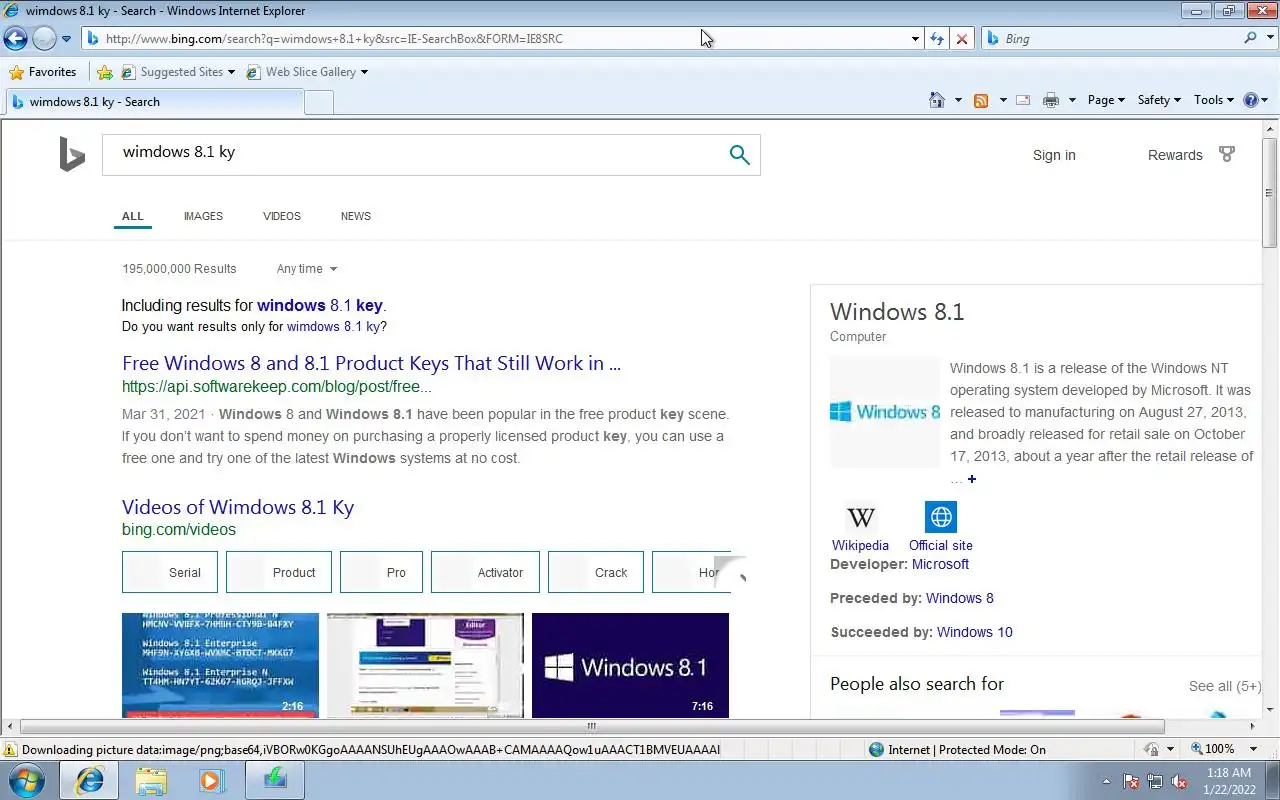This screenshot has width=1280, height=800.
Task: Open Windows Explorer folder on taskbar
Action: click(151, 780)
